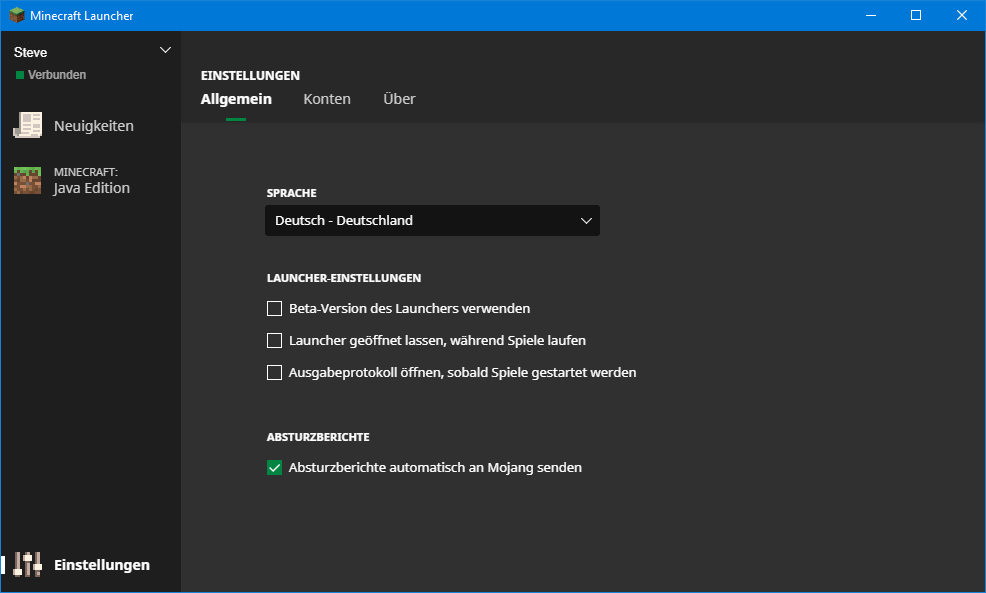
Task: Check Launcher geöffnet lassen option
Action: pyautogui.click(x=275, y=340)
